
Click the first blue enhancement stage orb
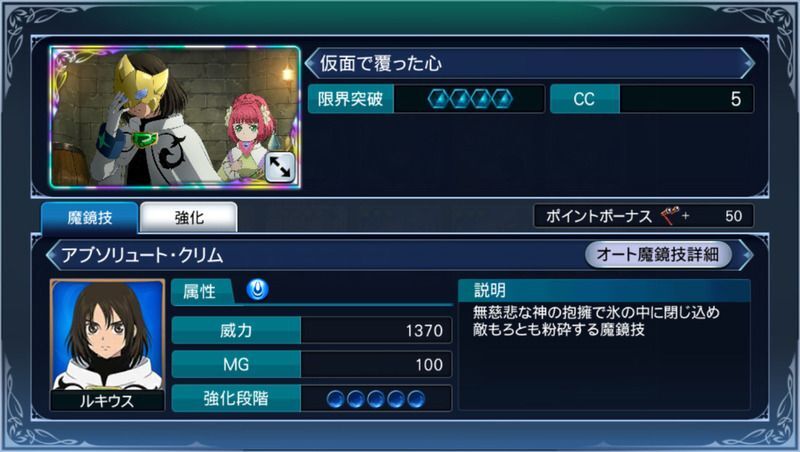coord(335,399)
